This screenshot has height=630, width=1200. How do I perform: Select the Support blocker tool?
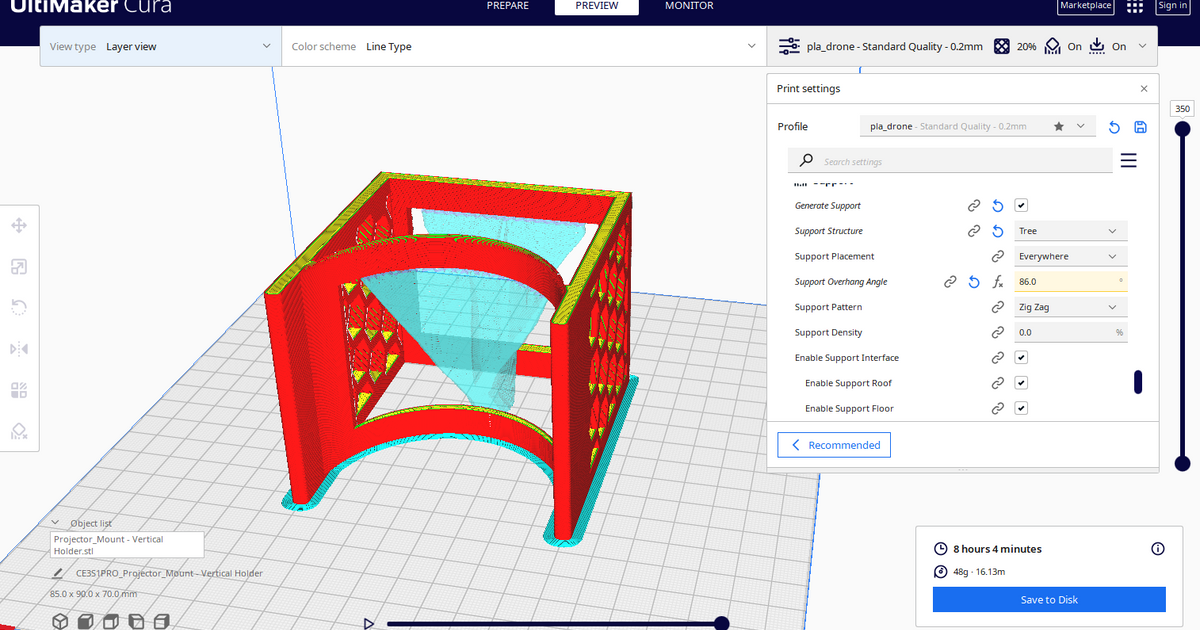click(18, 431)
